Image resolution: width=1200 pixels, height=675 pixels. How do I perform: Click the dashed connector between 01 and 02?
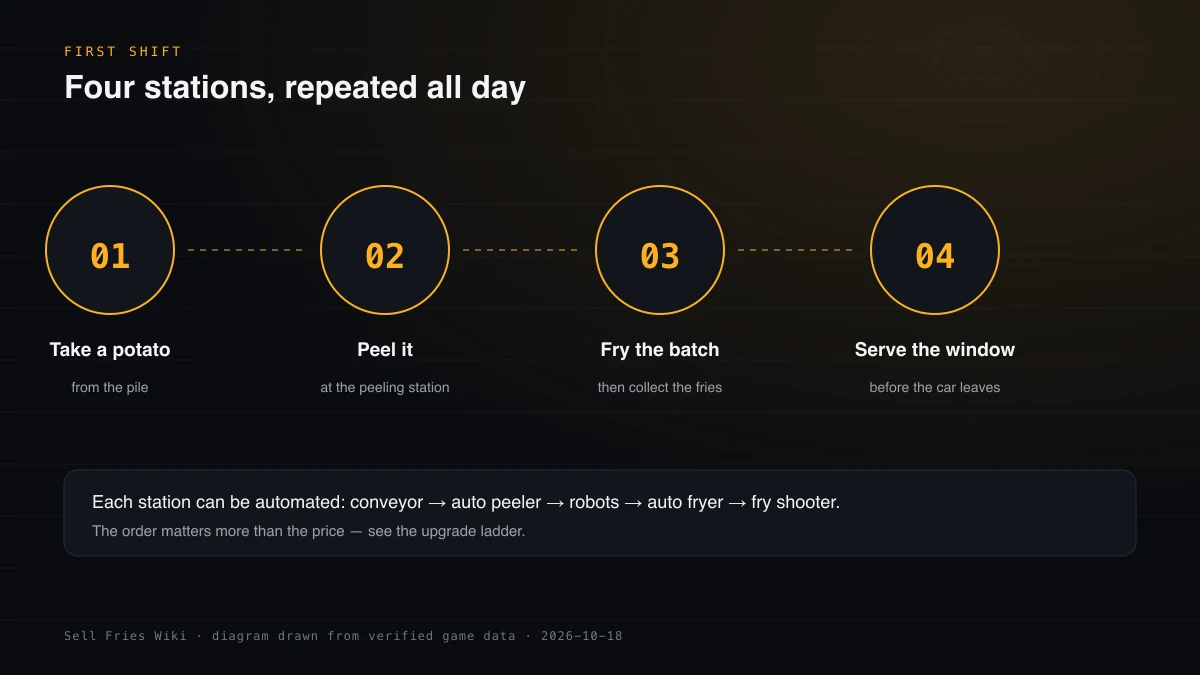247,250
